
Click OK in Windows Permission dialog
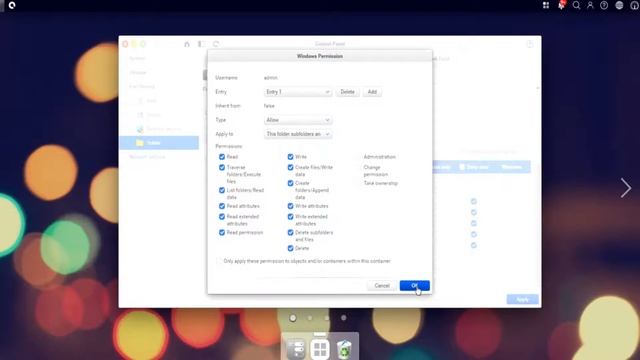(x=414, y=286)
